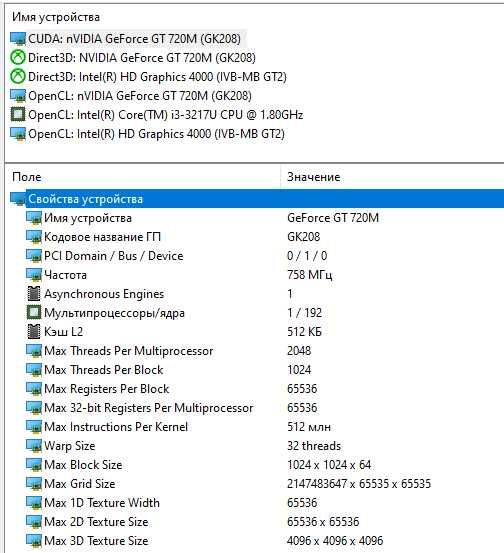The width and height of the screenshot is (504, 553).
Task: Click icon of Warp Size row
Action: pos(34,446)
